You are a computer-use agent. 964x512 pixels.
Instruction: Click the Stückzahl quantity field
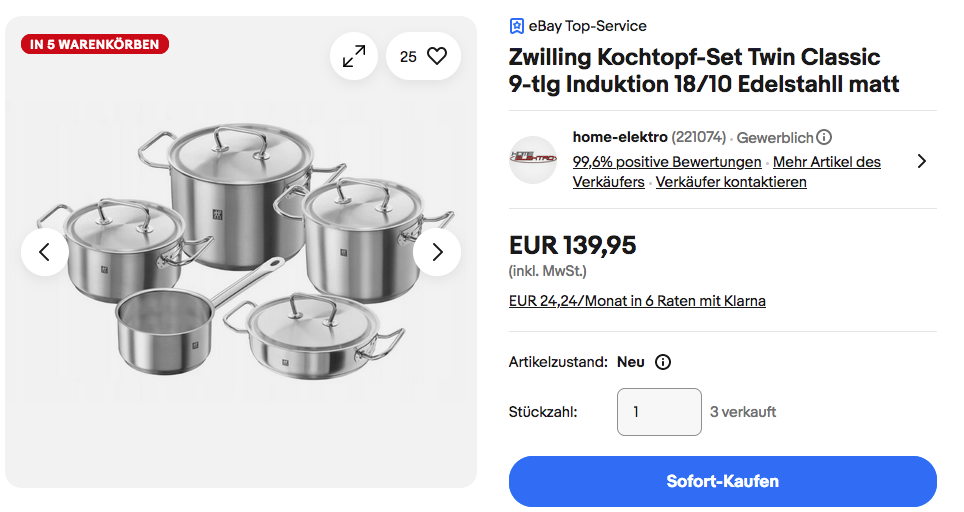coord(659,412)
